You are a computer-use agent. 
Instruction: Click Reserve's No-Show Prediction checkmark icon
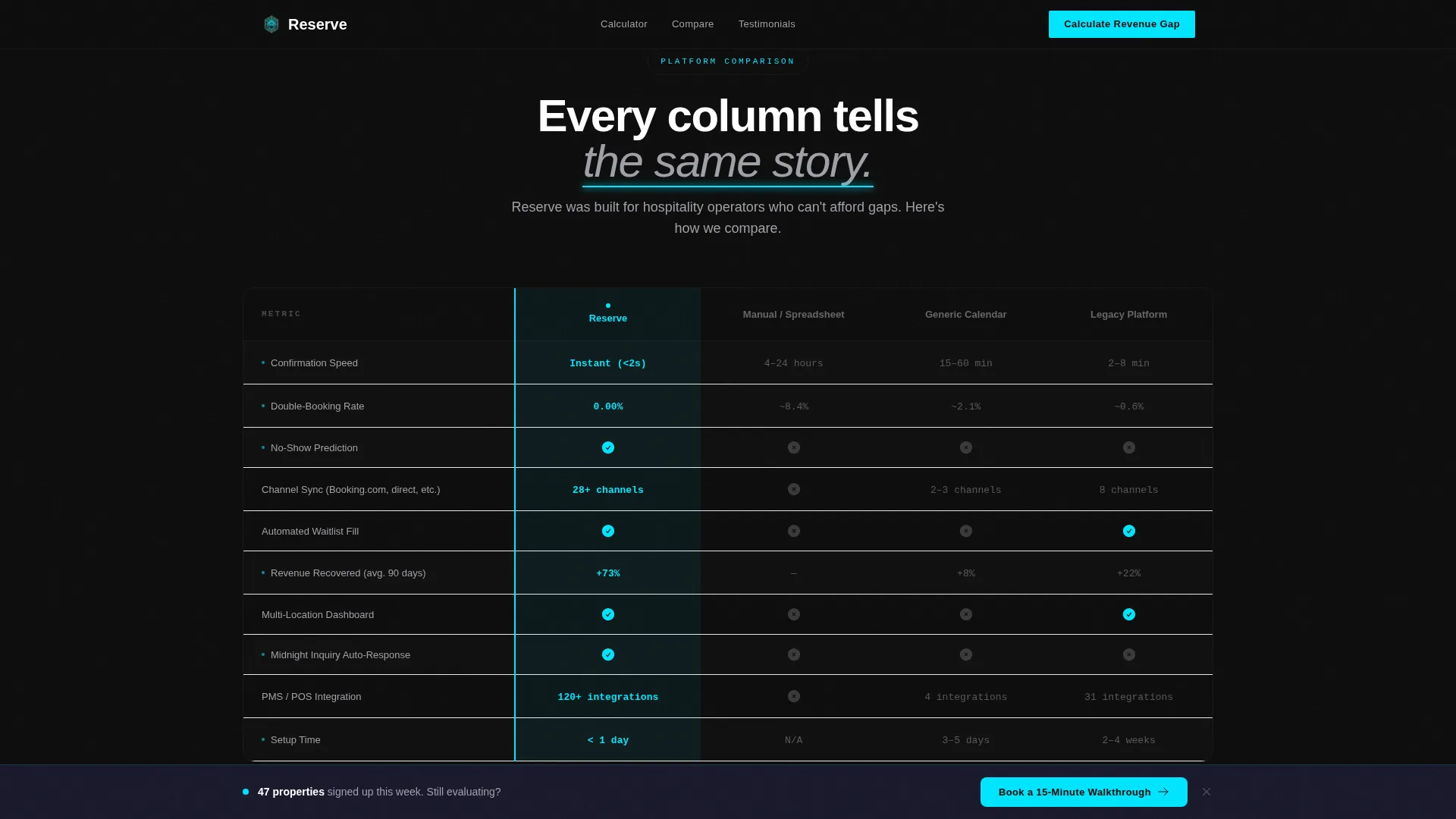[x=608, y=447]
